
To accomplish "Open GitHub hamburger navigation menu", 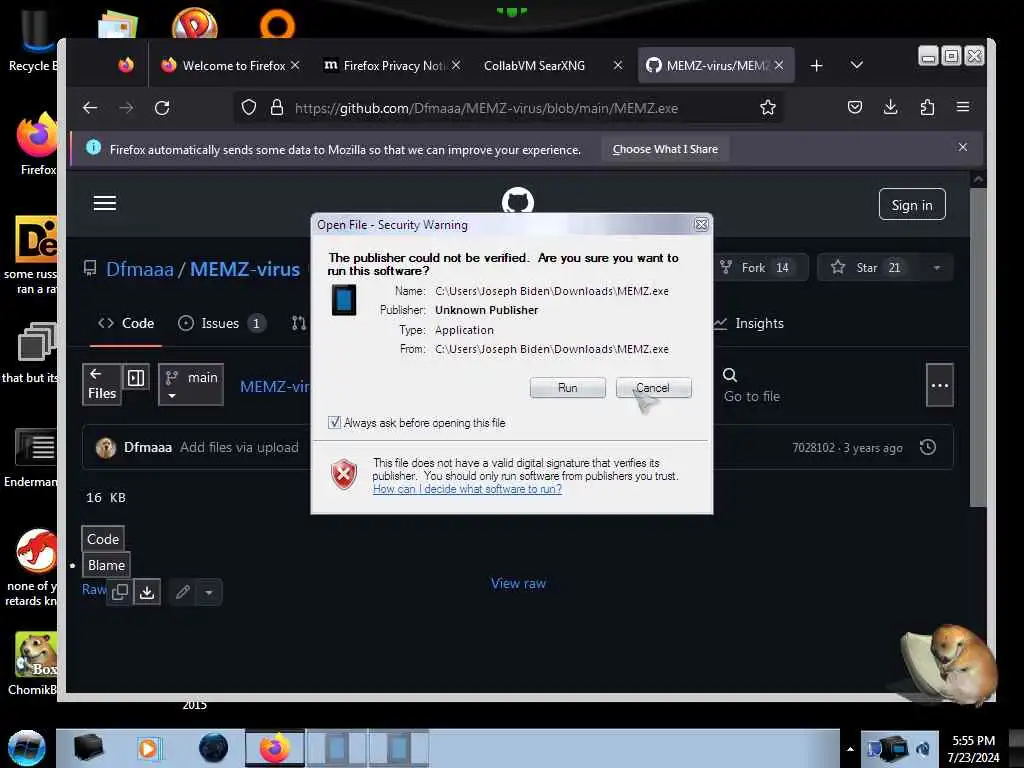I will (104, 203).
